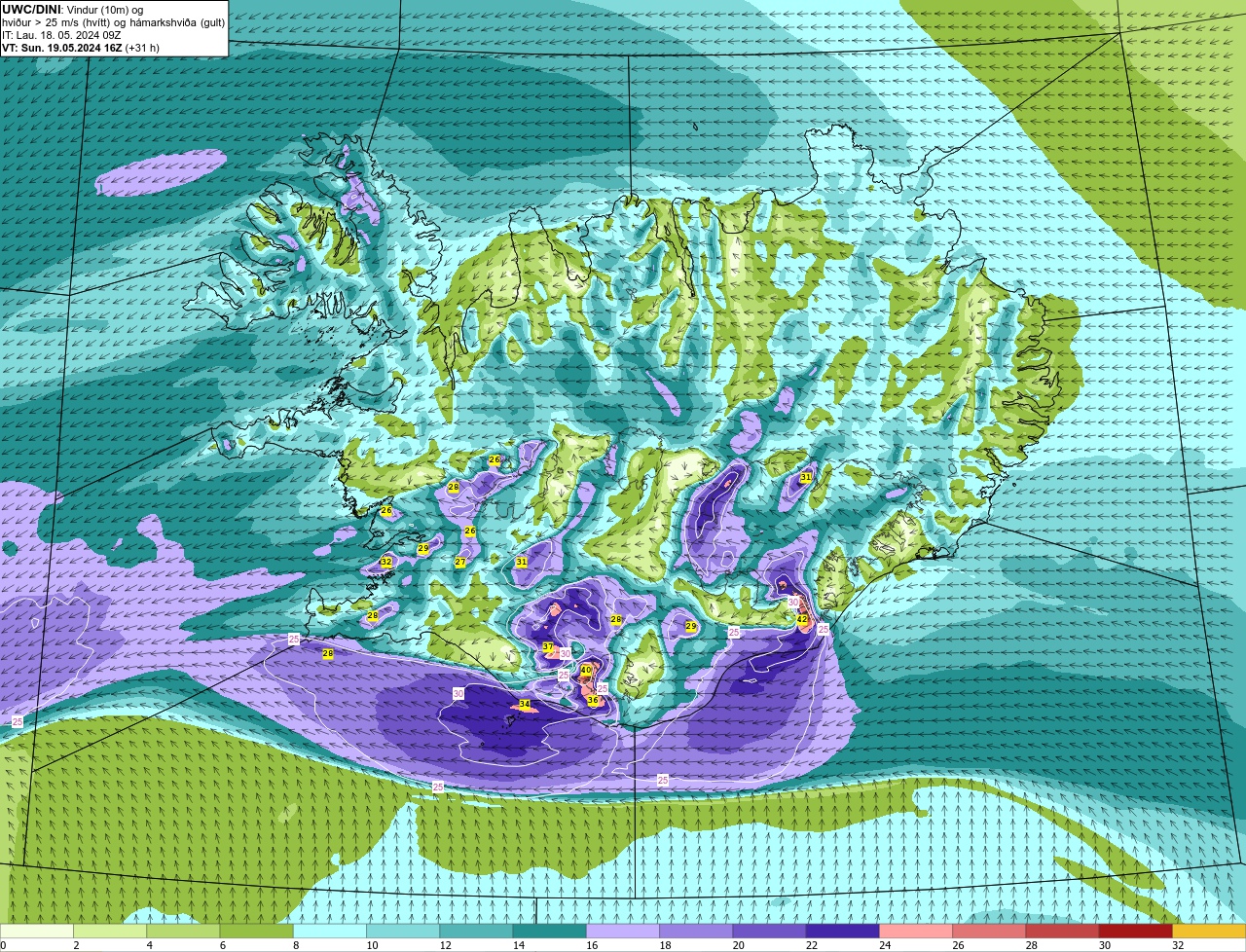Select the 30–32 m/s dark red swatch

pyautogui.click(x=1135, y=932)
